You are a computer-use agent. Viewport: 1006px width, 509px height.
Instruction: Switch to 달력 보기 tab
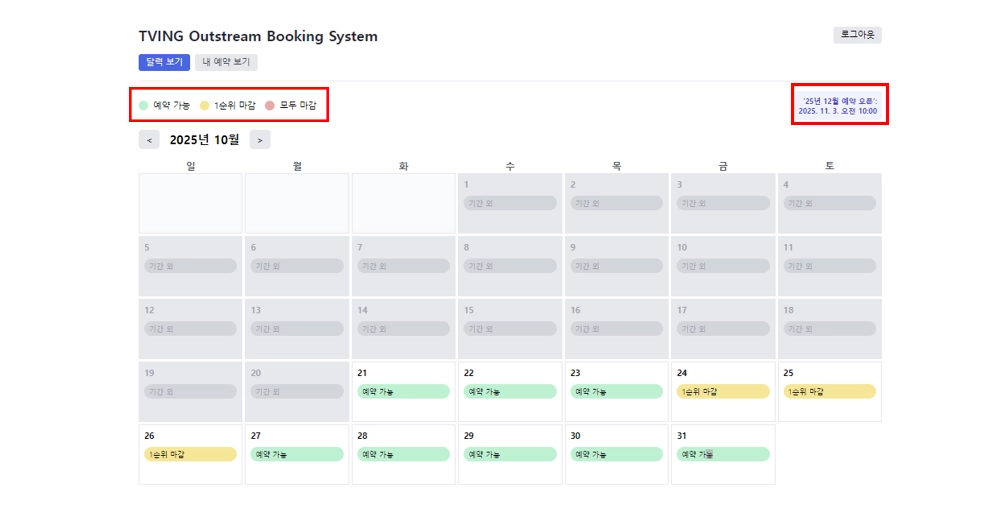[x=164, y=62]
